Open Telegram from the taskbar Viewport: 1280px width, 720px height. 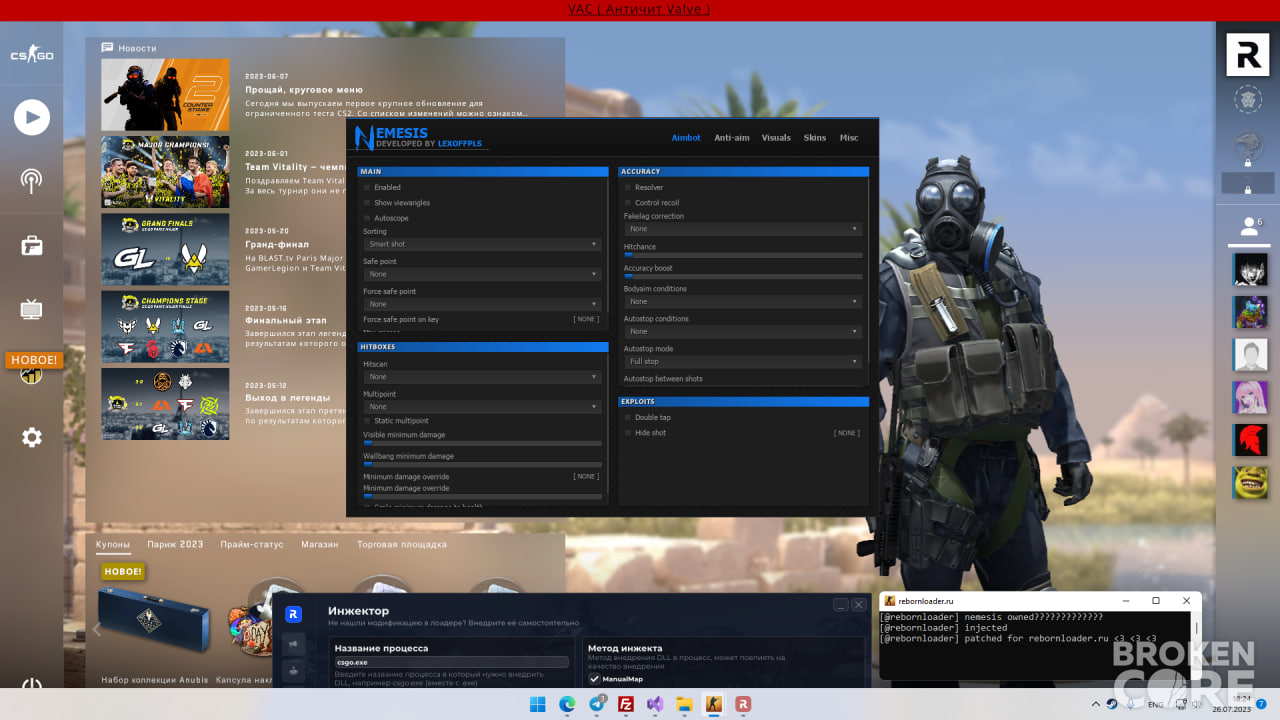pyautogui.click(x=597, y=704)
